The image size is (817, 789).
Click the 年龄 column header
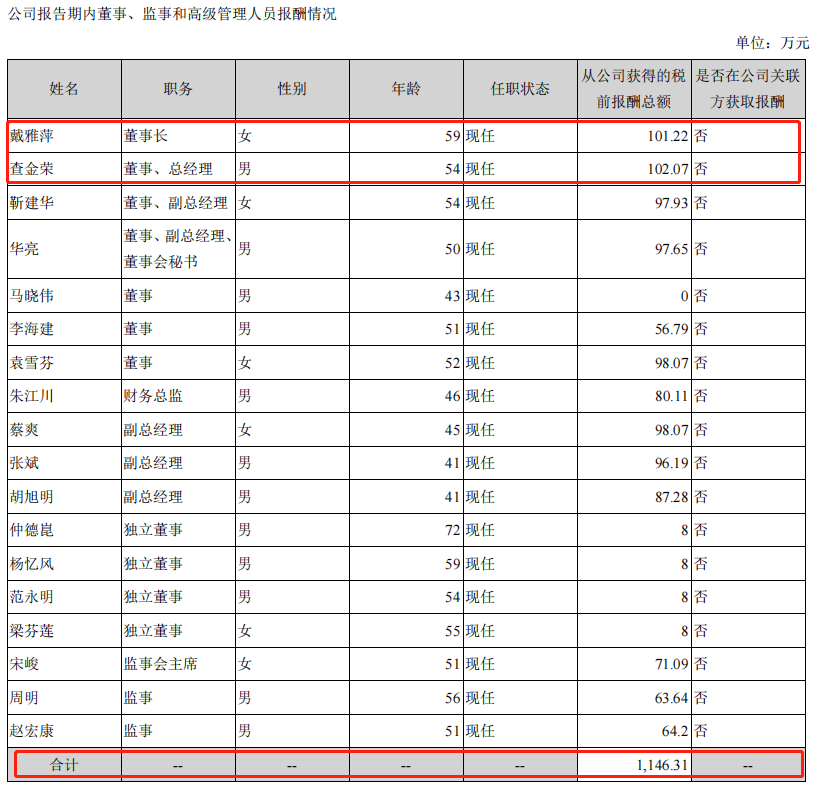406,89
